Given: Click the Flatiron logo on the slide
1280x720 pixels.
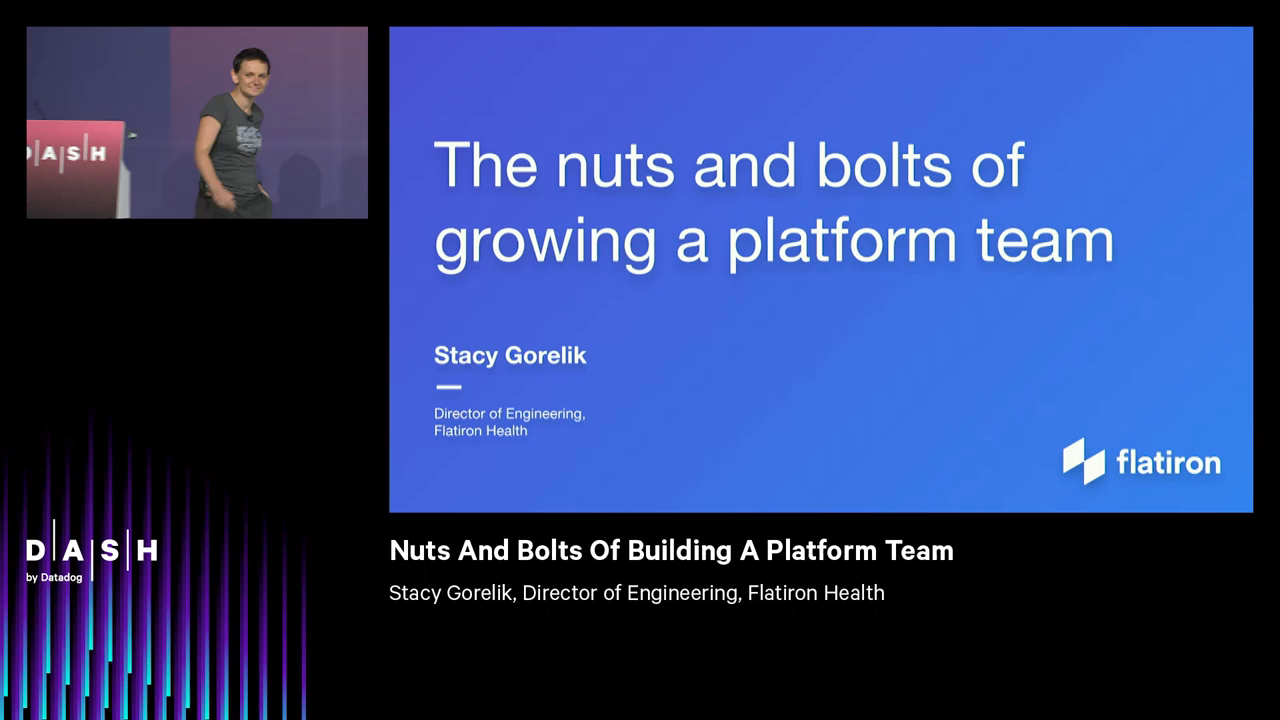Looking at the screenshot, I should (1141, 462).
